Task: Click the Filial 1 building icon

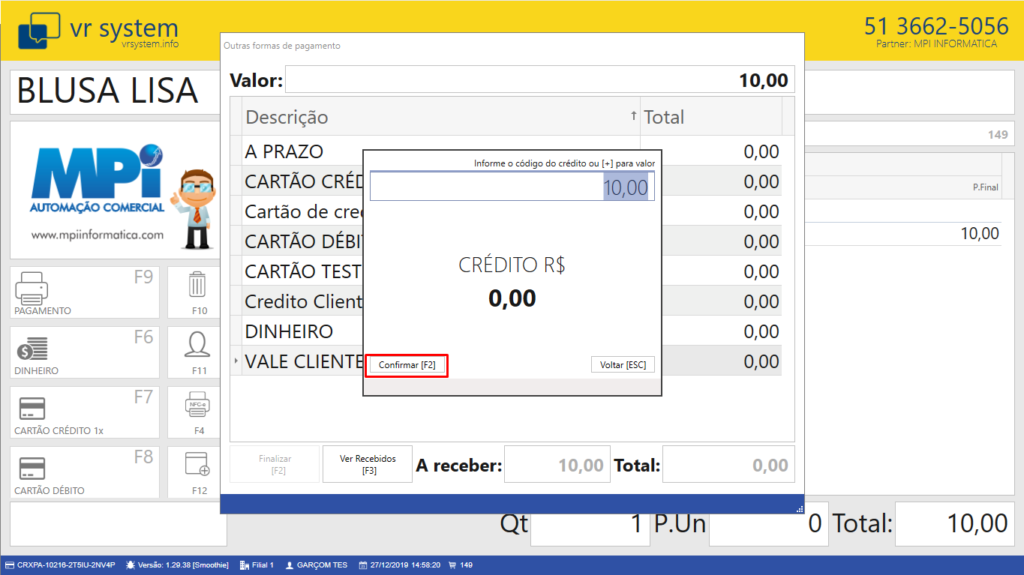Action: click(x=246, y=565)
